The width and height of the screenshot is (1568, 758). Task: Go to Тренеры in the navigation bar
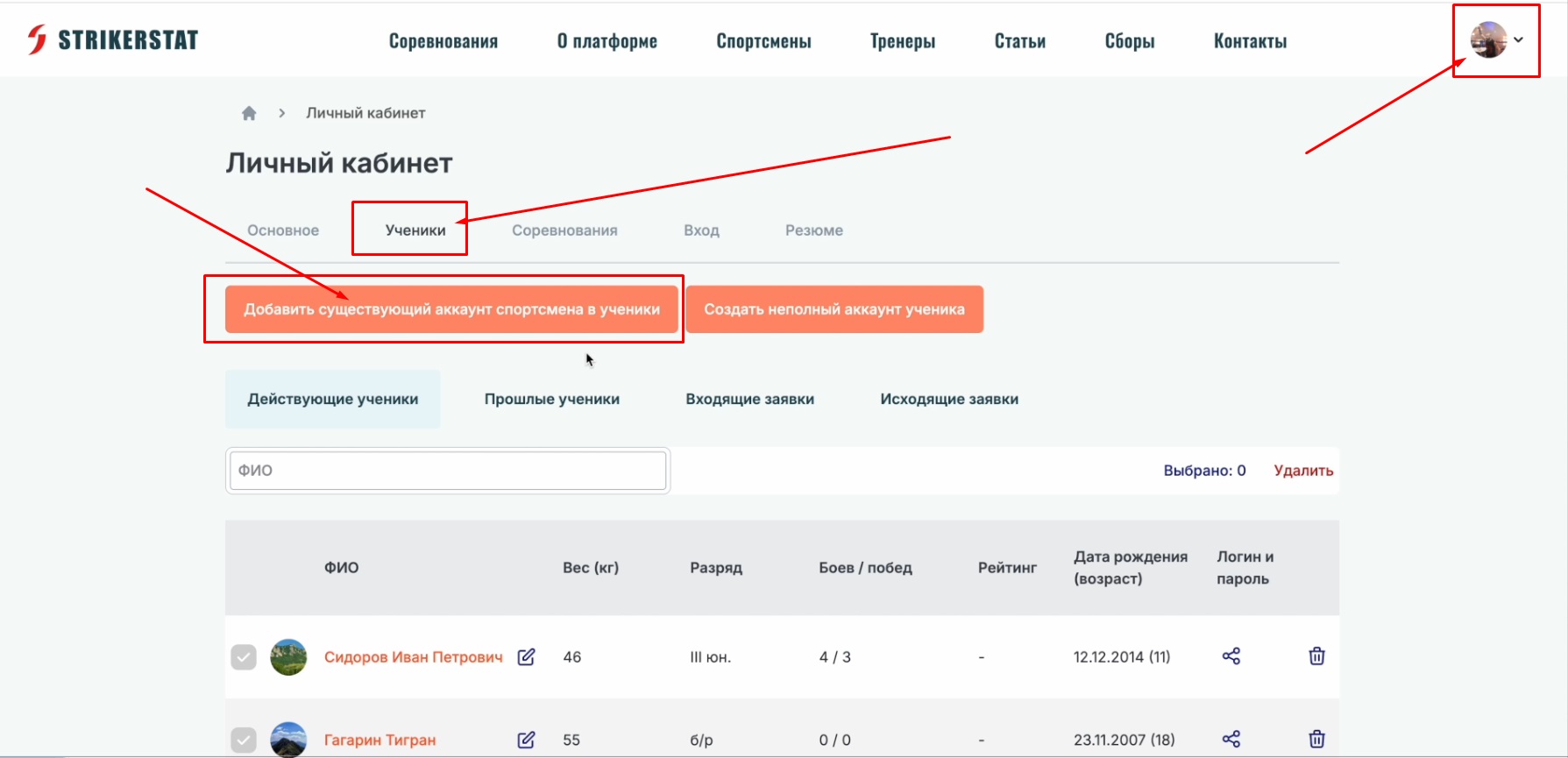[902, 41]
